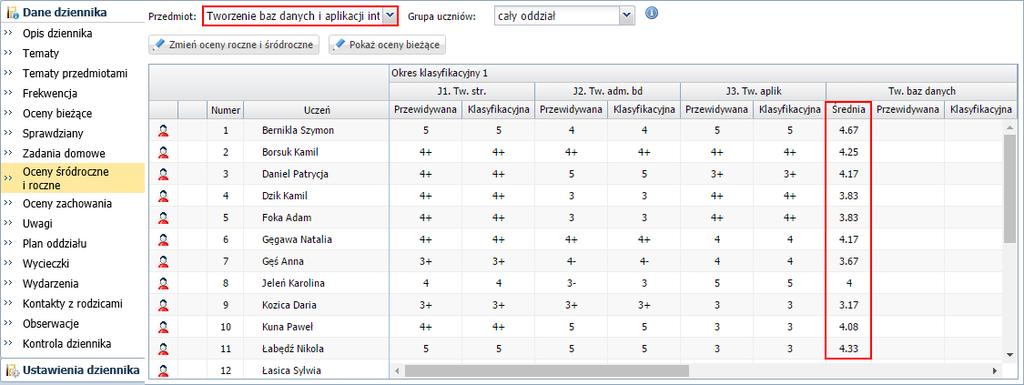Open Uwagi in sidebar
Image resolution: width=1024 pixels, height=385 pixels.
pos(38,224)
